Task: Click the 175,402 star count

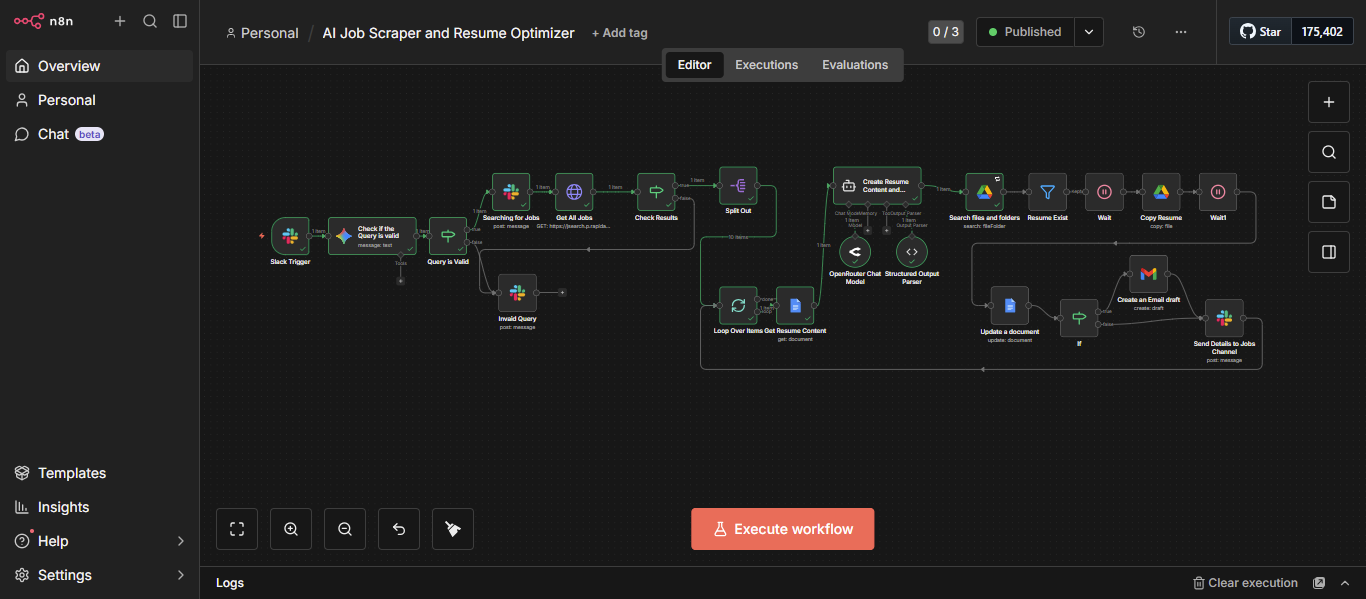Action: pos(1322,32)
